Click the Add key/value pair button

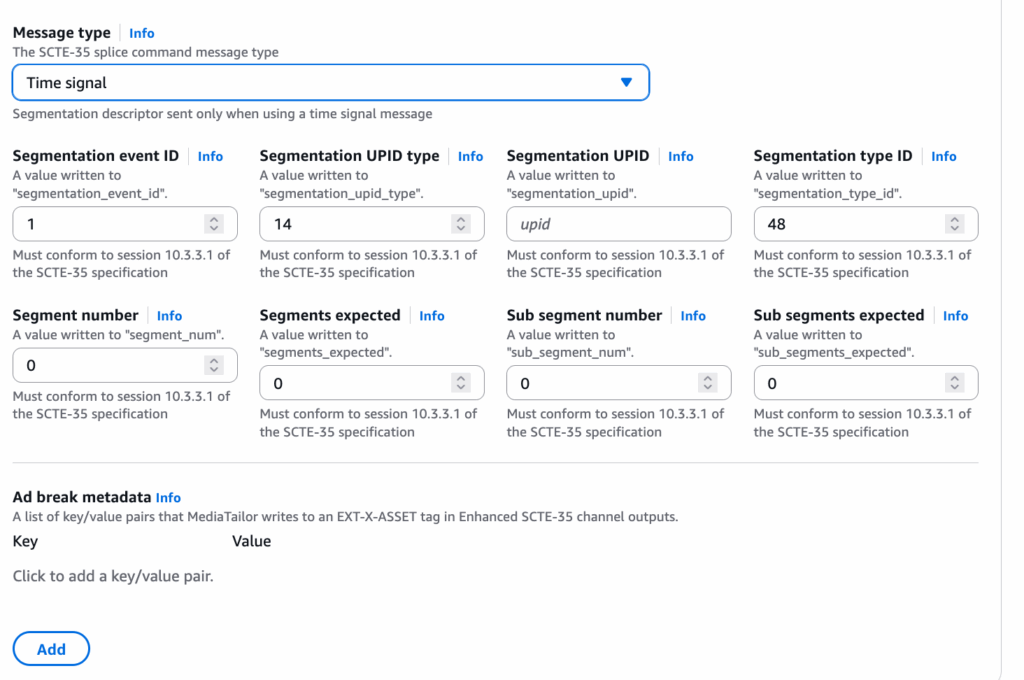[51, 649]
